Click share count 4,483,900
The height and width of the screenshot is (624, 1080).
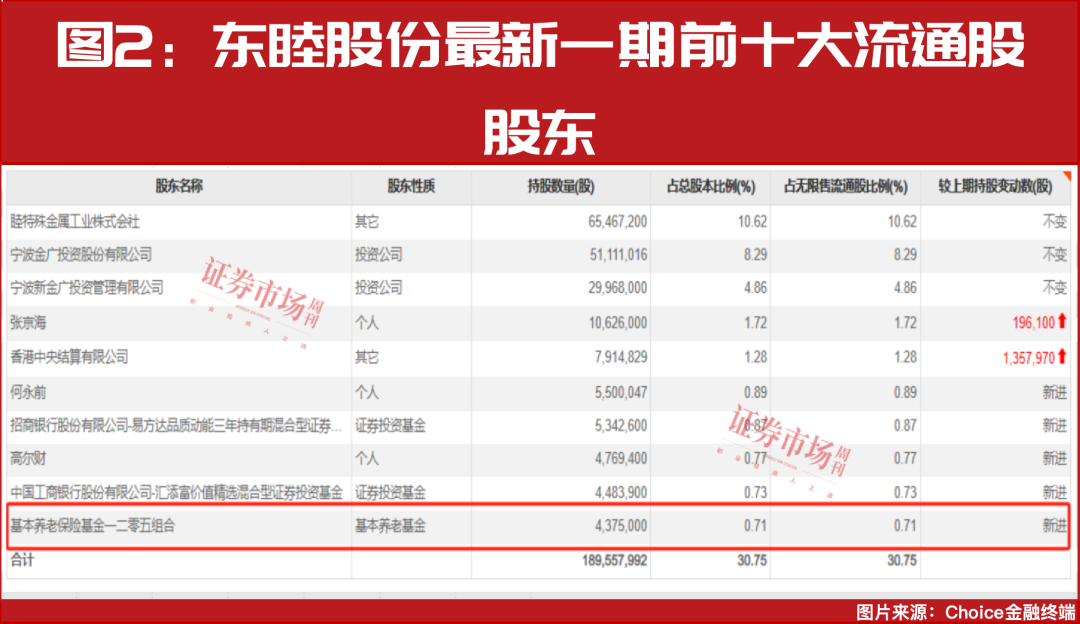pyautogui.click(x=621, y=492)
